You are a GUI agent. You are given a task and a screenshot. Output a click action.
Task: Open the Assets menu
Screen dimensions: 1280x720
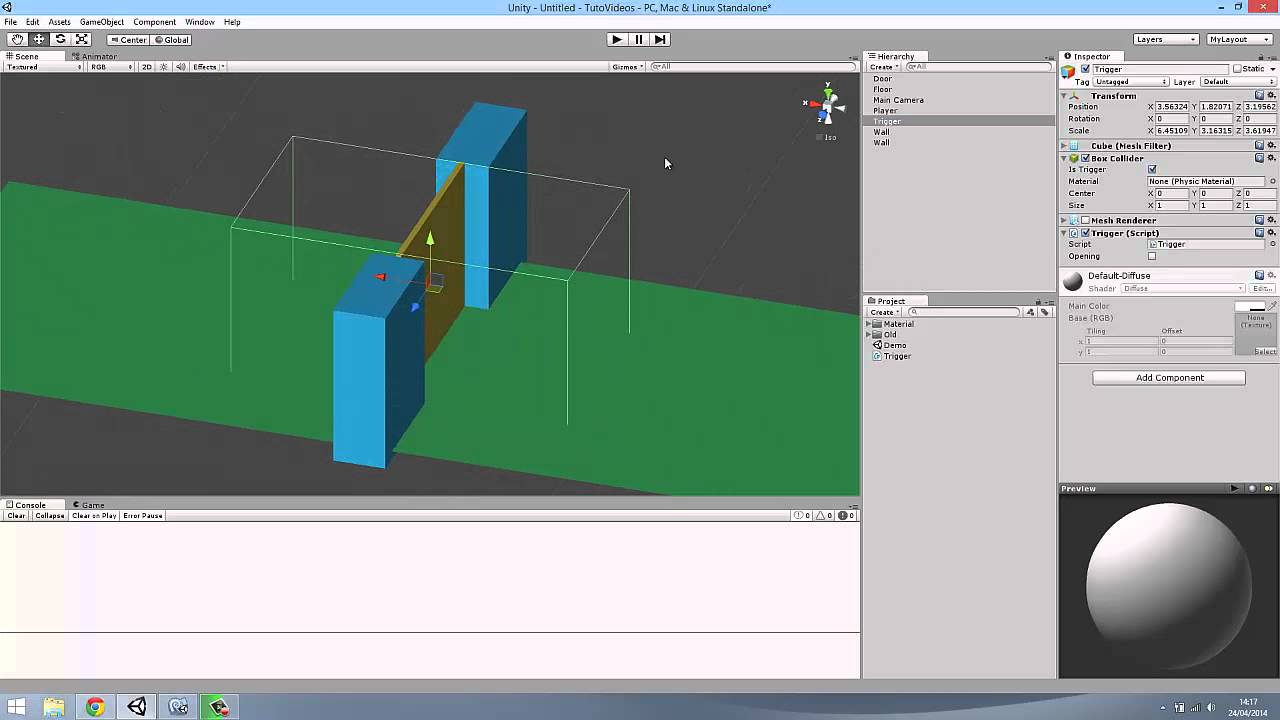59,22
